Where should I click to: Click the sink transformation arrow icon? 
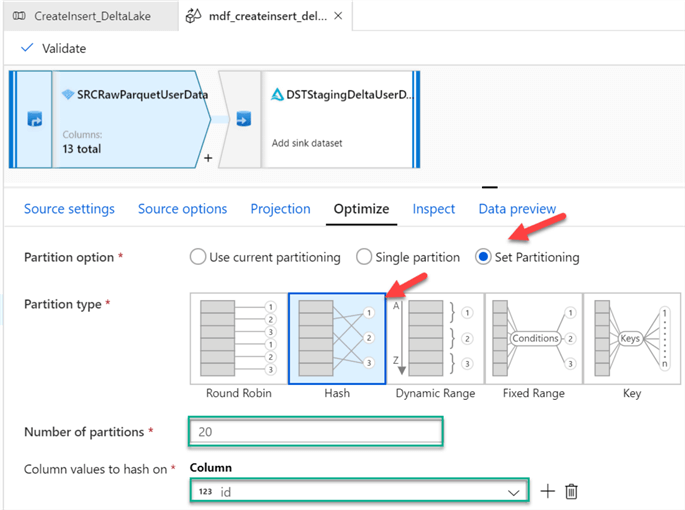(243, 119)
